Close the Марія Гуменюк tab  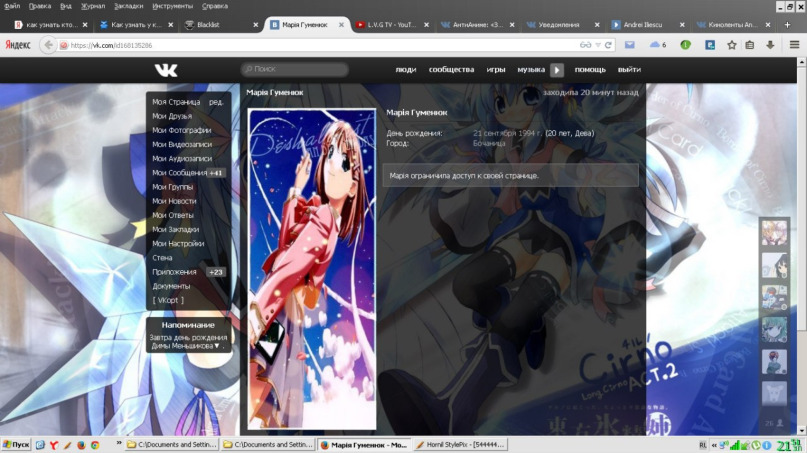coord(341,25)
